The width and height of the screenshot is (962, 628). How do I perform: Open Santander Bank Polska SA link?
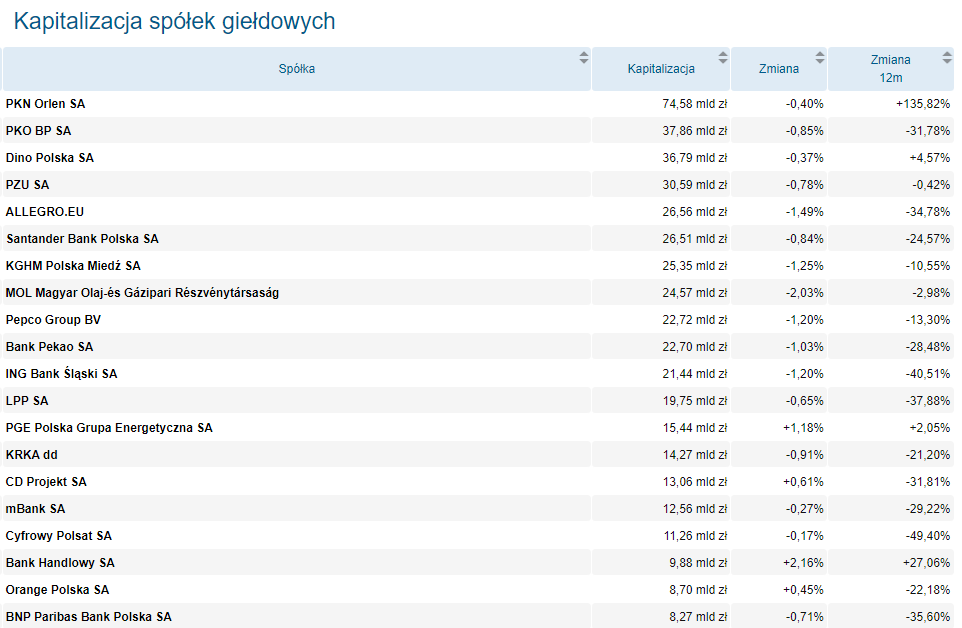tap(82, 239)
